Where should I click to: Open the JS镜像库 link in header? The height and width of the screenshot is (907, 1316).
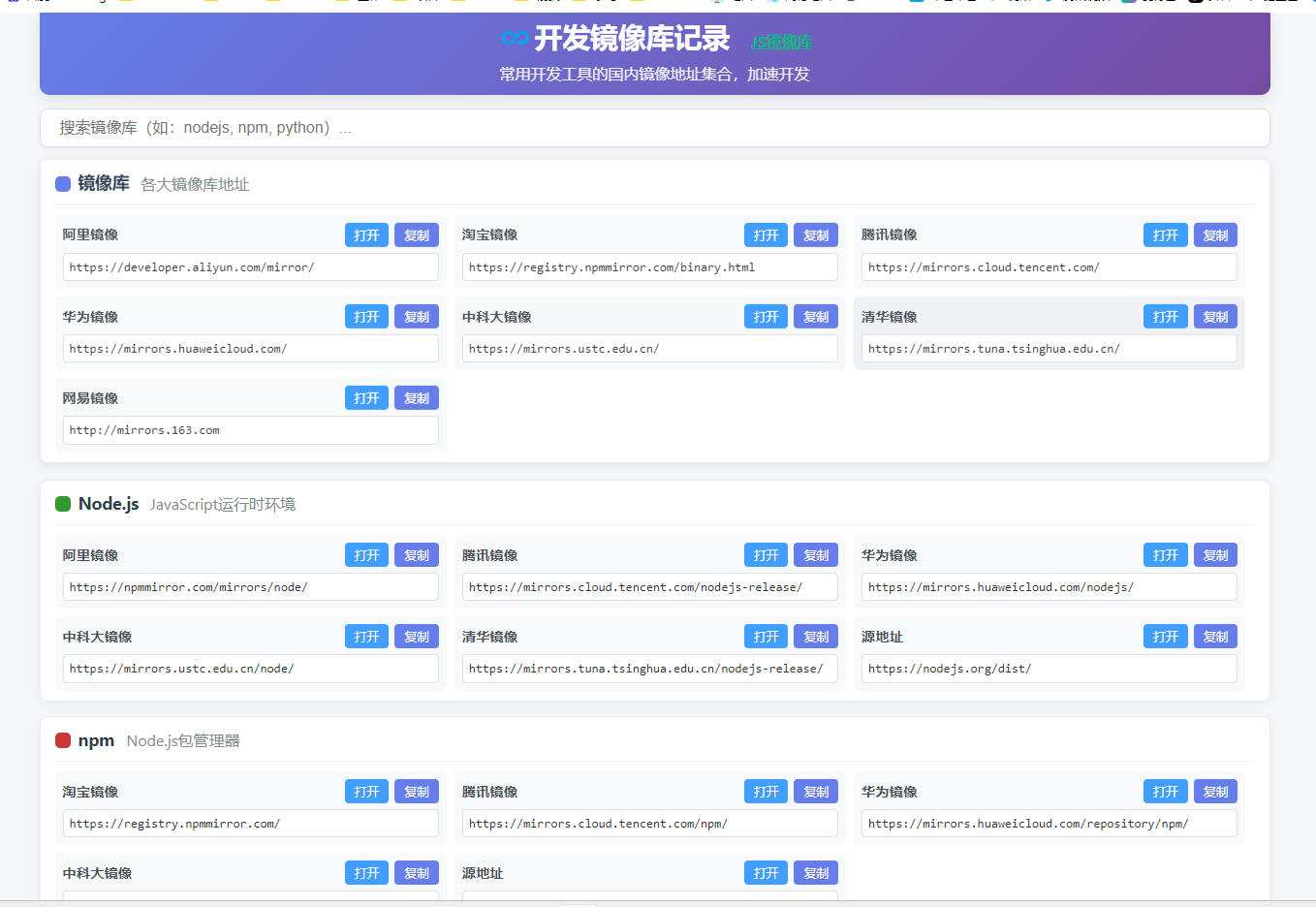(x=781, y=42)
